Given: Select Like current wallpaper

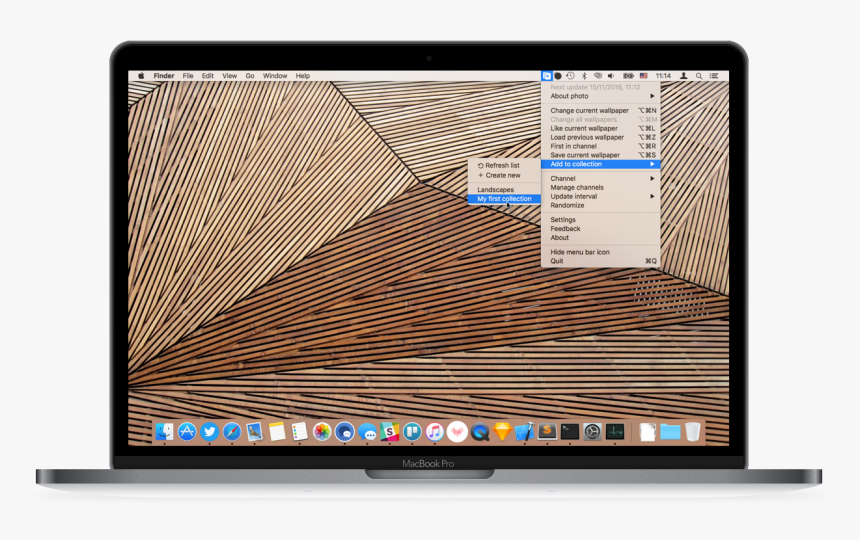Looking at the screenshot, I should (601, 128).
